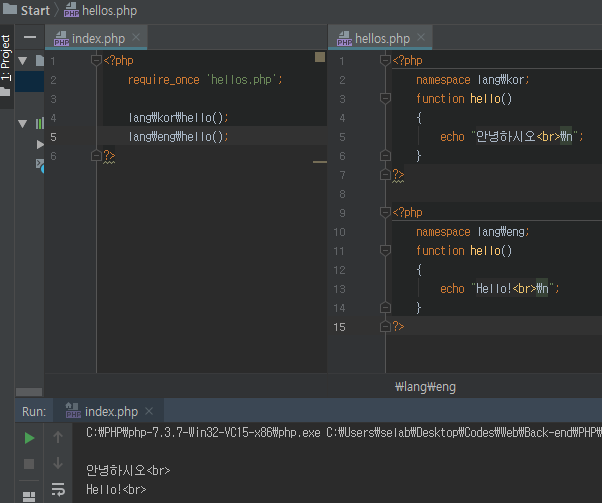Click the inspection status square in index.php
The width and height of the screenshot is (602, 503).
(x=320, y=58)
